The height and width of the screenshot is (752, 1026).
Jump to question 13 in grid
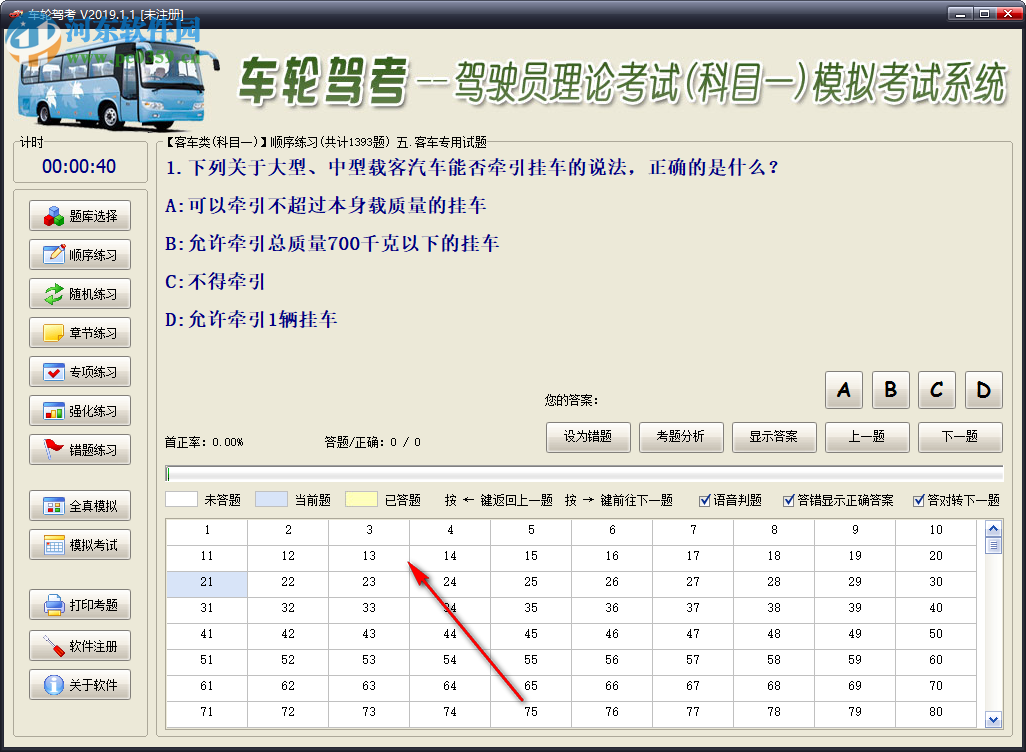[x=369, y=558]
